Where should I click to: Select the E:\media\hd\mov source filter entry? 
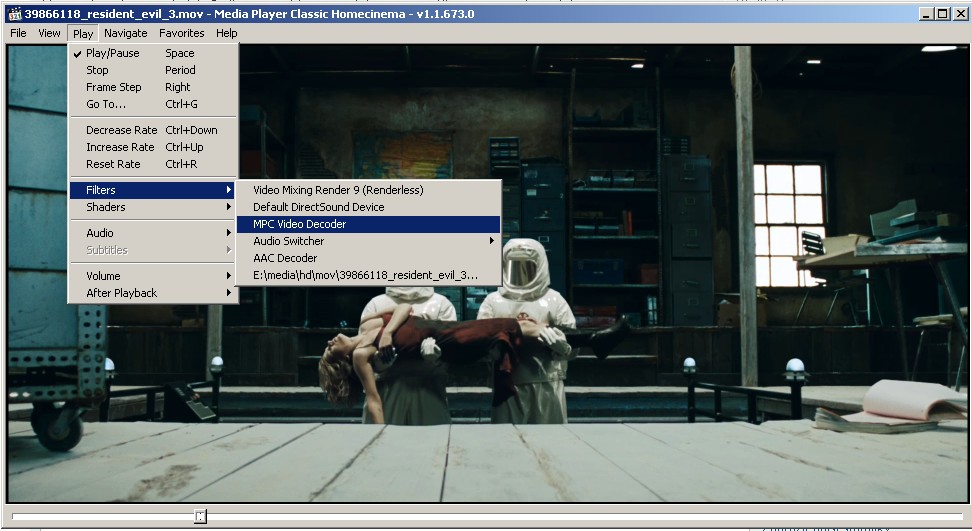[368, 275]
